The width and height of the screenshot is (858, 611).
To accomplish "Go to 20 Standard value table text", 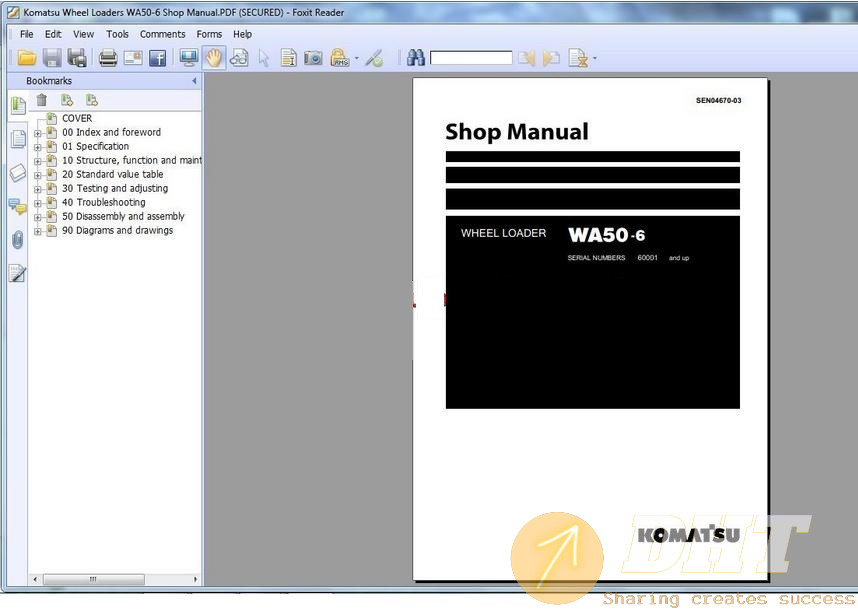I will point(113,174).
